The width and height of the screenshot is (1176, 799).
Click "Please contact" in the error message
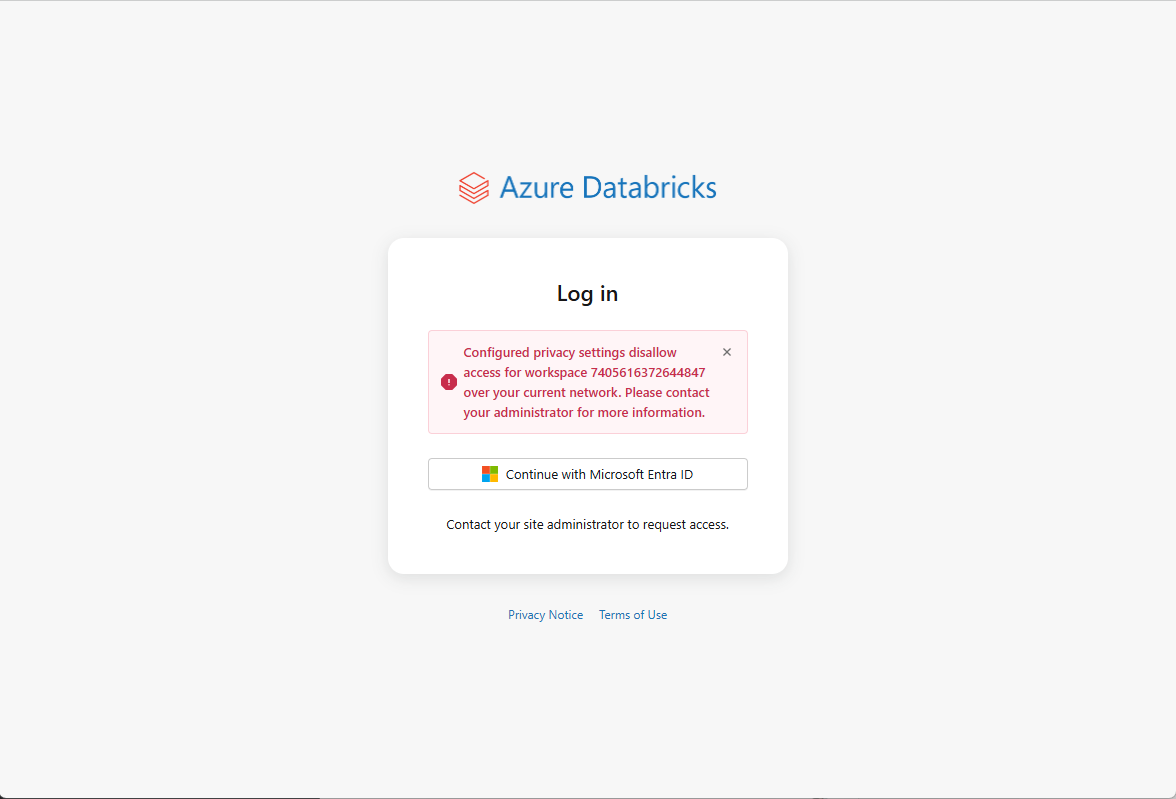pyautogui.click(x=667, y=392)
